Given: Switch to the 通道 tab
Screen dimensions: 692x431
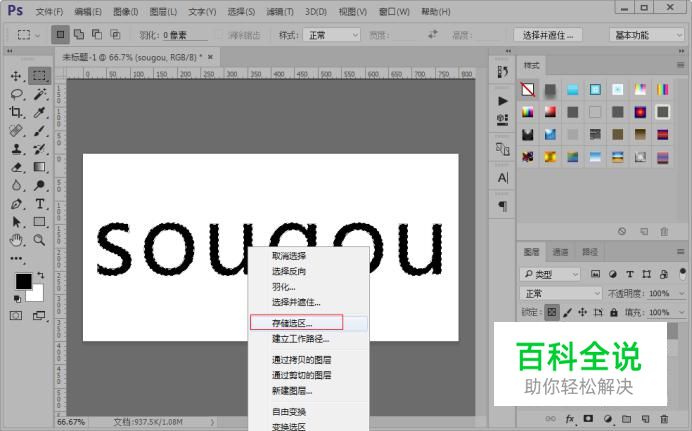Looking at the screenshot, I should [x=560, y=252].
